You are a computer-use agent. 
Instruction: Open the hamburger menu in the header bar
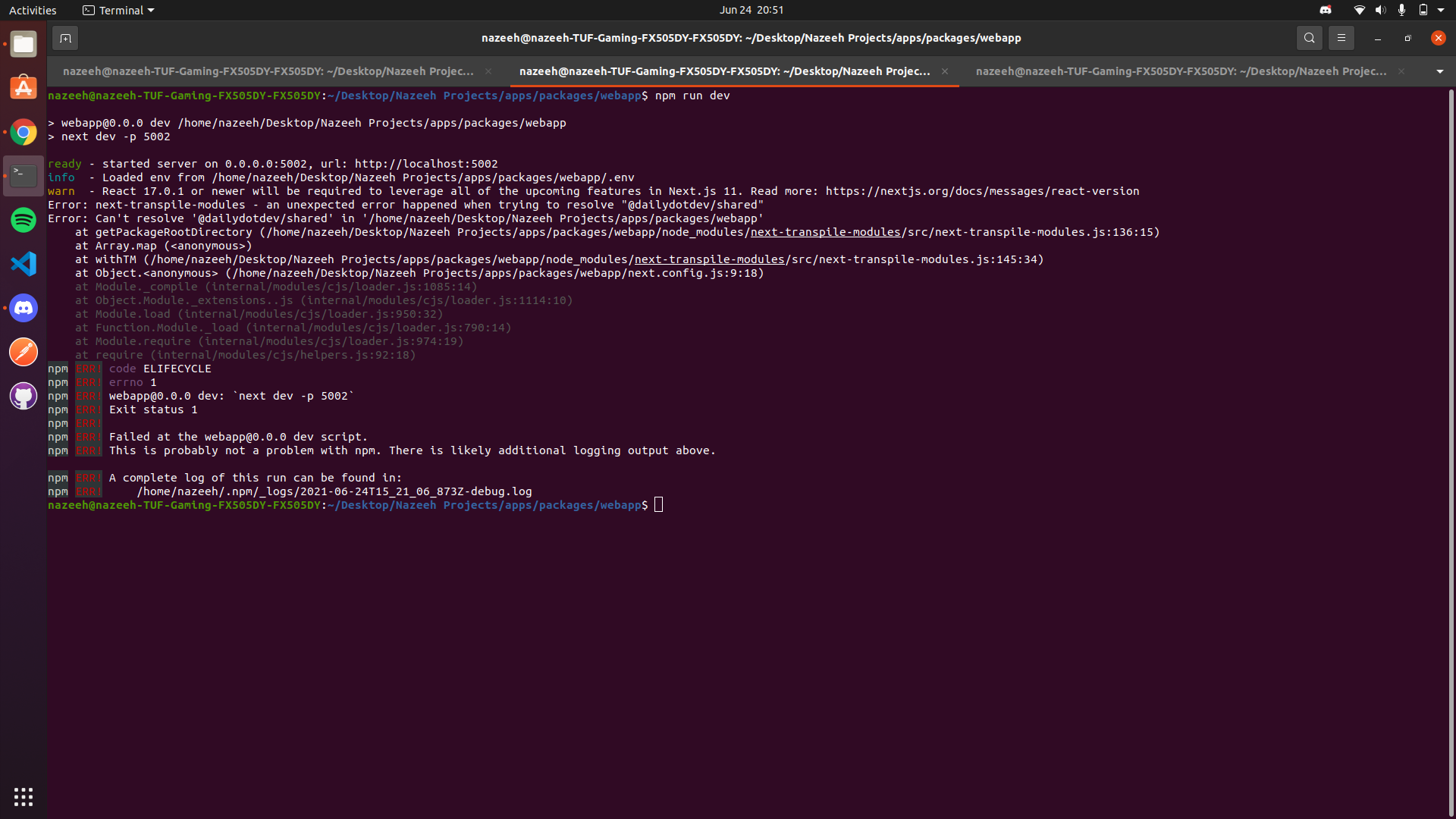coord(1341,38)
